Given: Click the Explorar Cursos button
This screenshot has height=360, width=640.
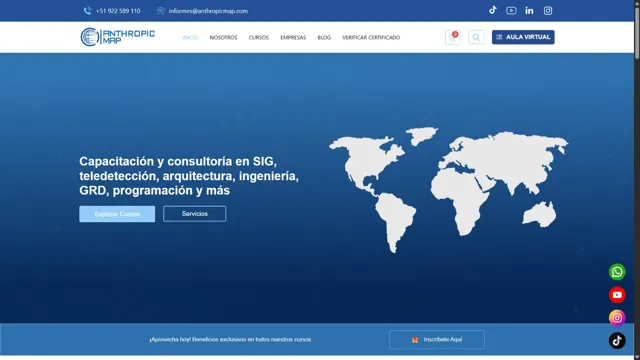Looking at the screenshot, I should pyautogui.click(x=117, y=214).
